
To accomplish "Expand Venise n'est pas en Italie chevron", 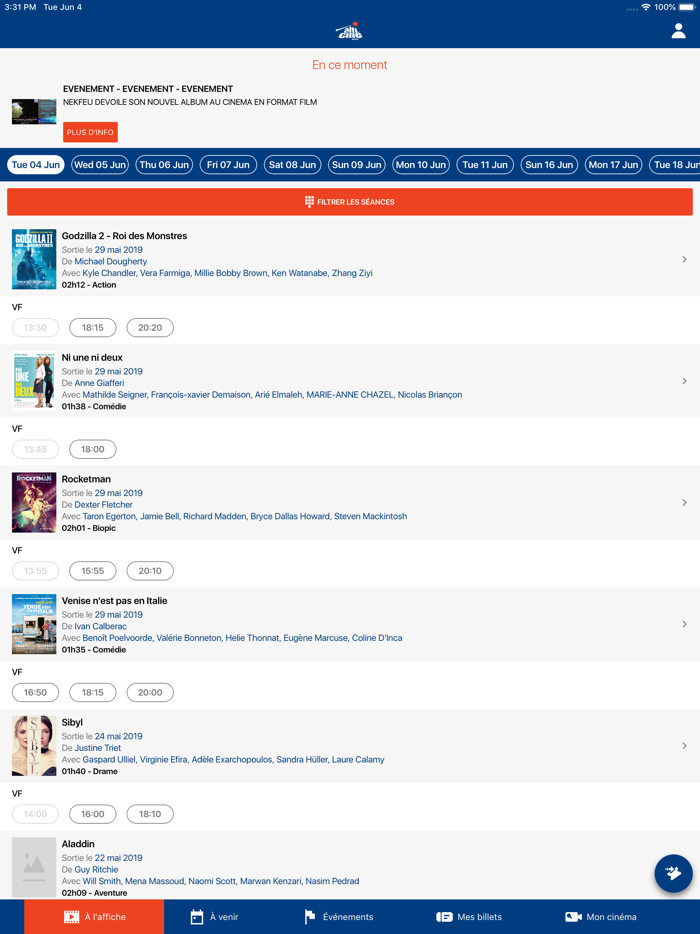I will coord(685,624).
